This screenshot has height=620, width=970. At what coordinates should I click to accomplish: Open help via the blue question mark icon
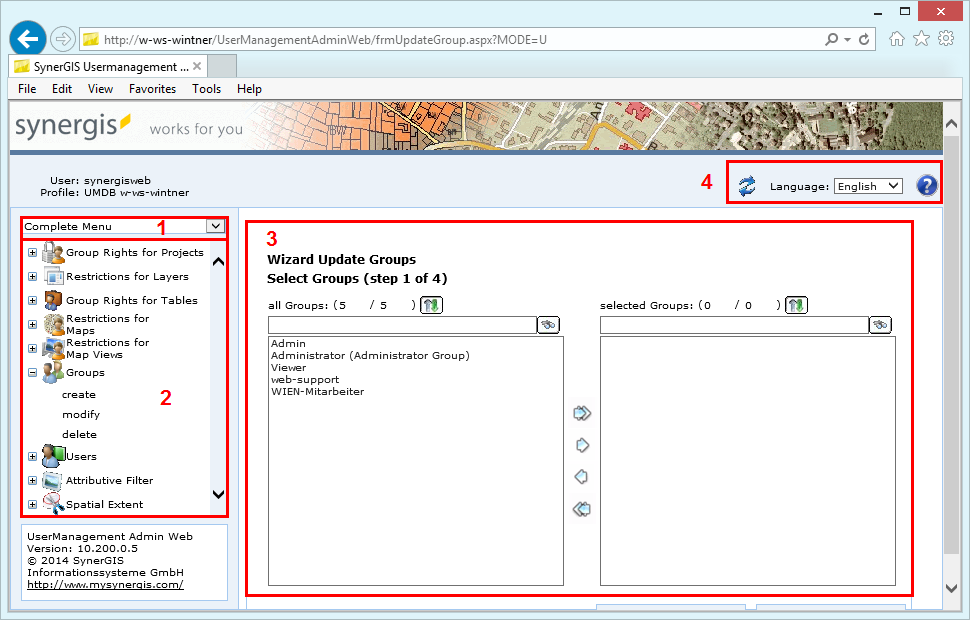click(x=926, y=185)
